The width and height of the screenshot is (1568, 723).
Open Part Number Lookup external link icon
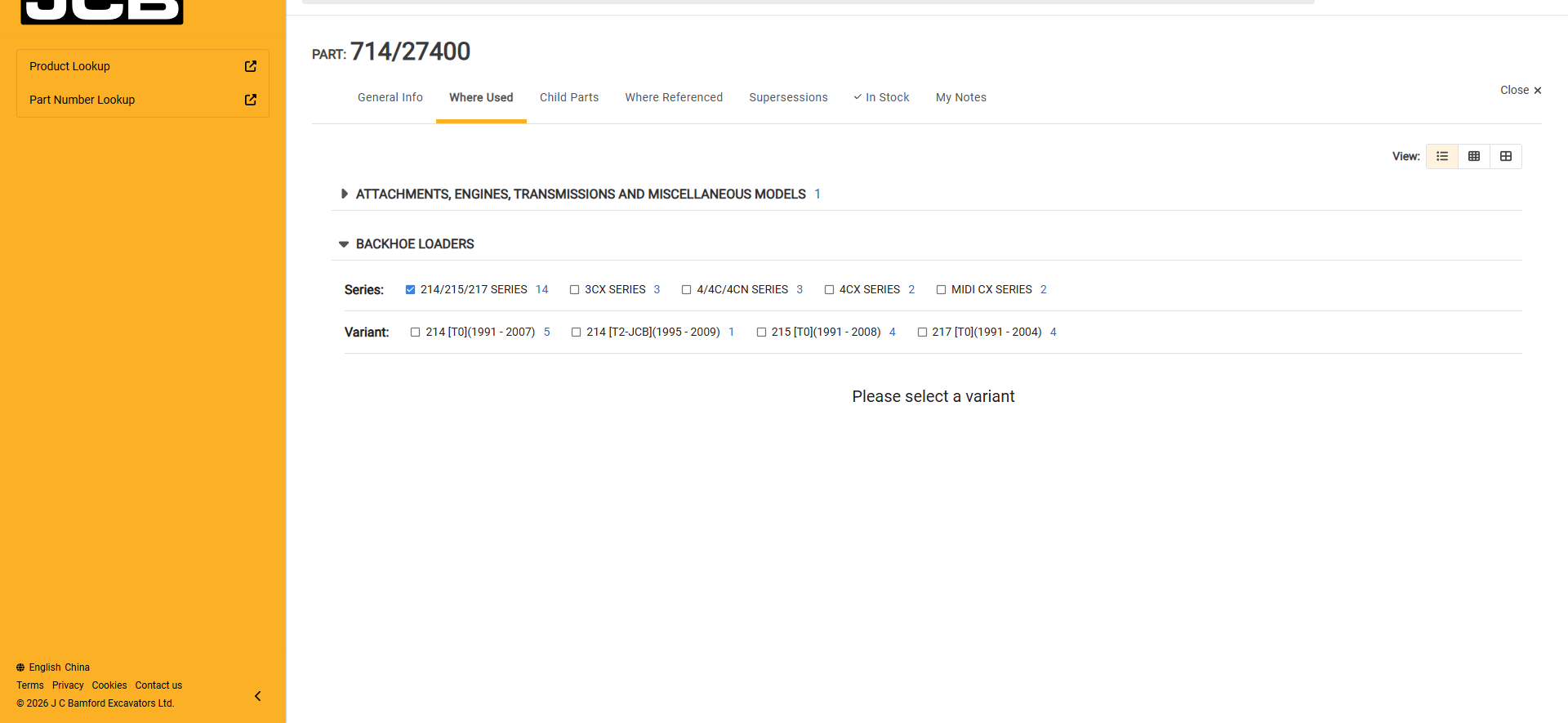click(251, 100)
